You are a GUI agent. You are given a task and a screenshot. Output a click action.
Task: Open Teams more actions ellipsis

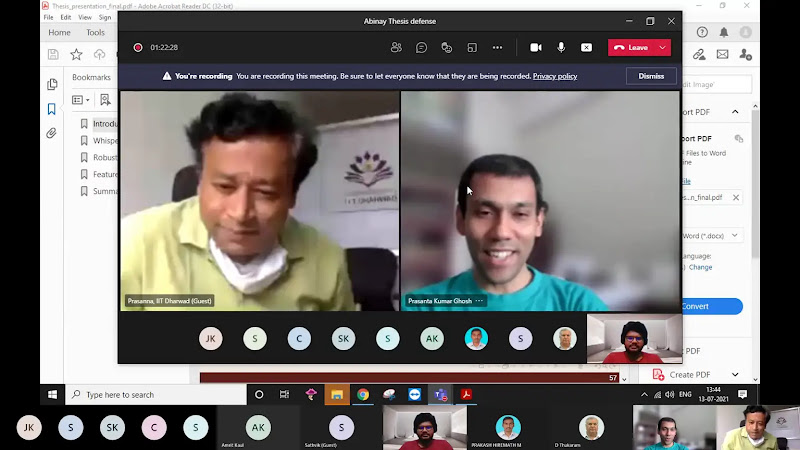tap(497, 47)
